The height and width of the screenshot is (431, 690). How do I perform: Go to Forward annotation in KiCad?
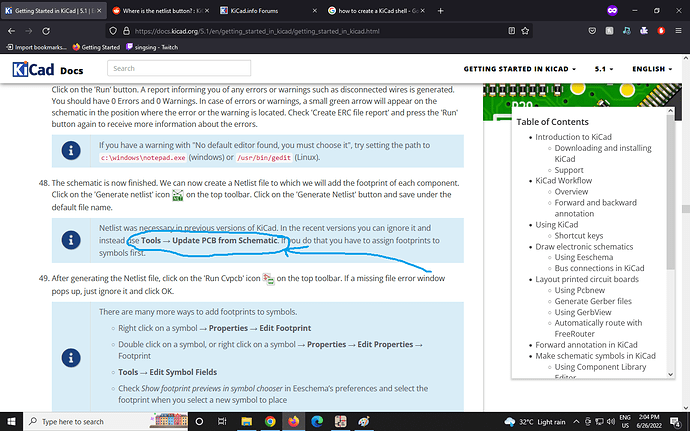tap(586, 345)
